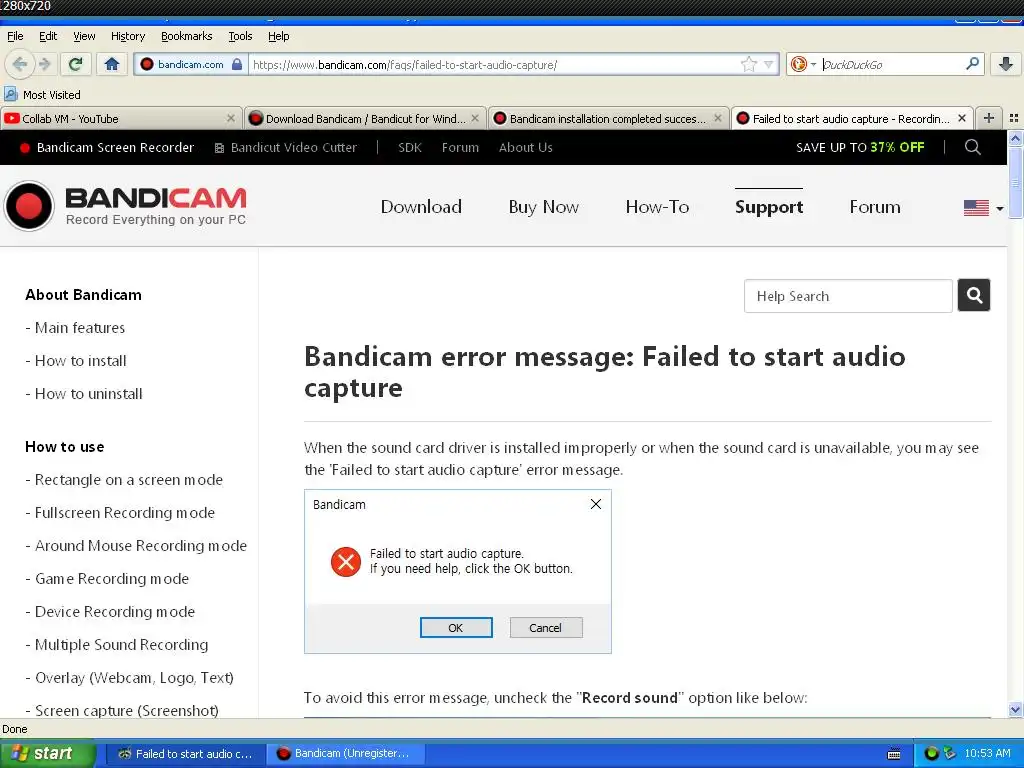Open the View menu
The height and width of the screenshot is (768, 1024).
(x=84, y=36)
